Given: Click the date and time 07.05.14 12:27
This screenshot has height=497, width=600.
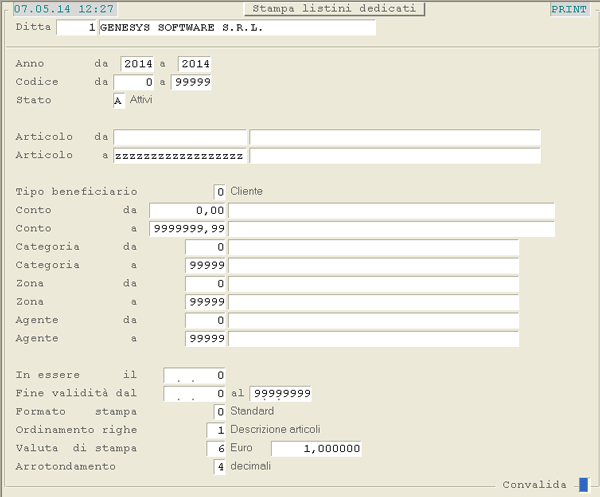Looking at the screenshot, I should coord(64,9).
